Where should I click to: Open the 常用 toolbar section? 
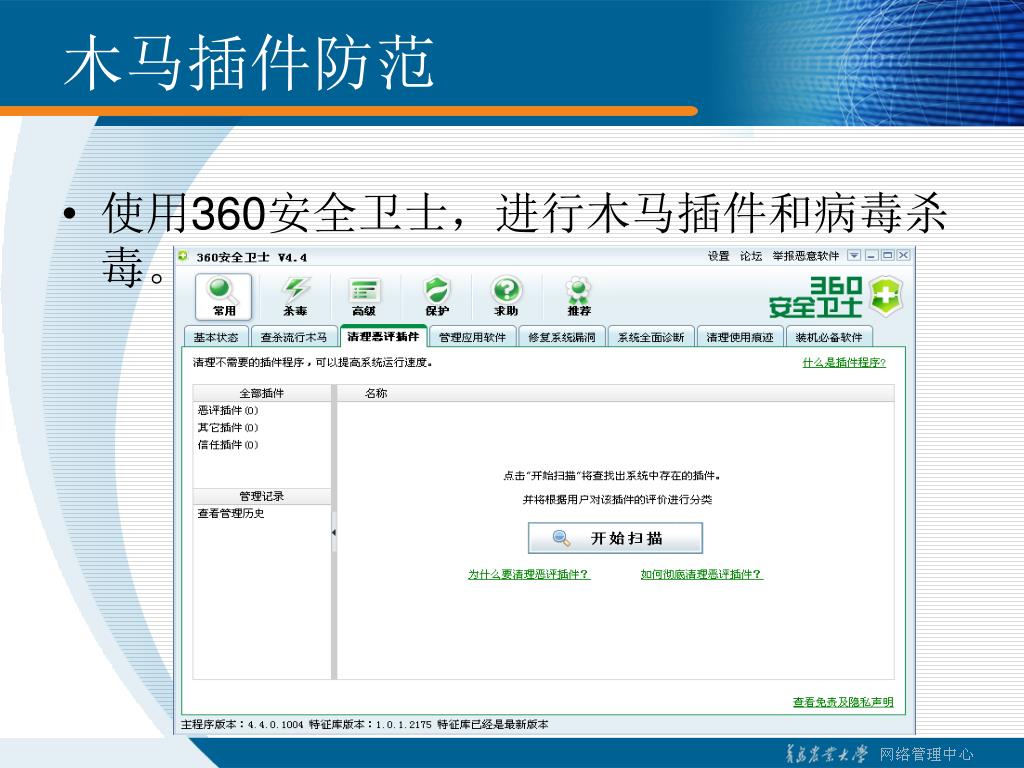223,297
